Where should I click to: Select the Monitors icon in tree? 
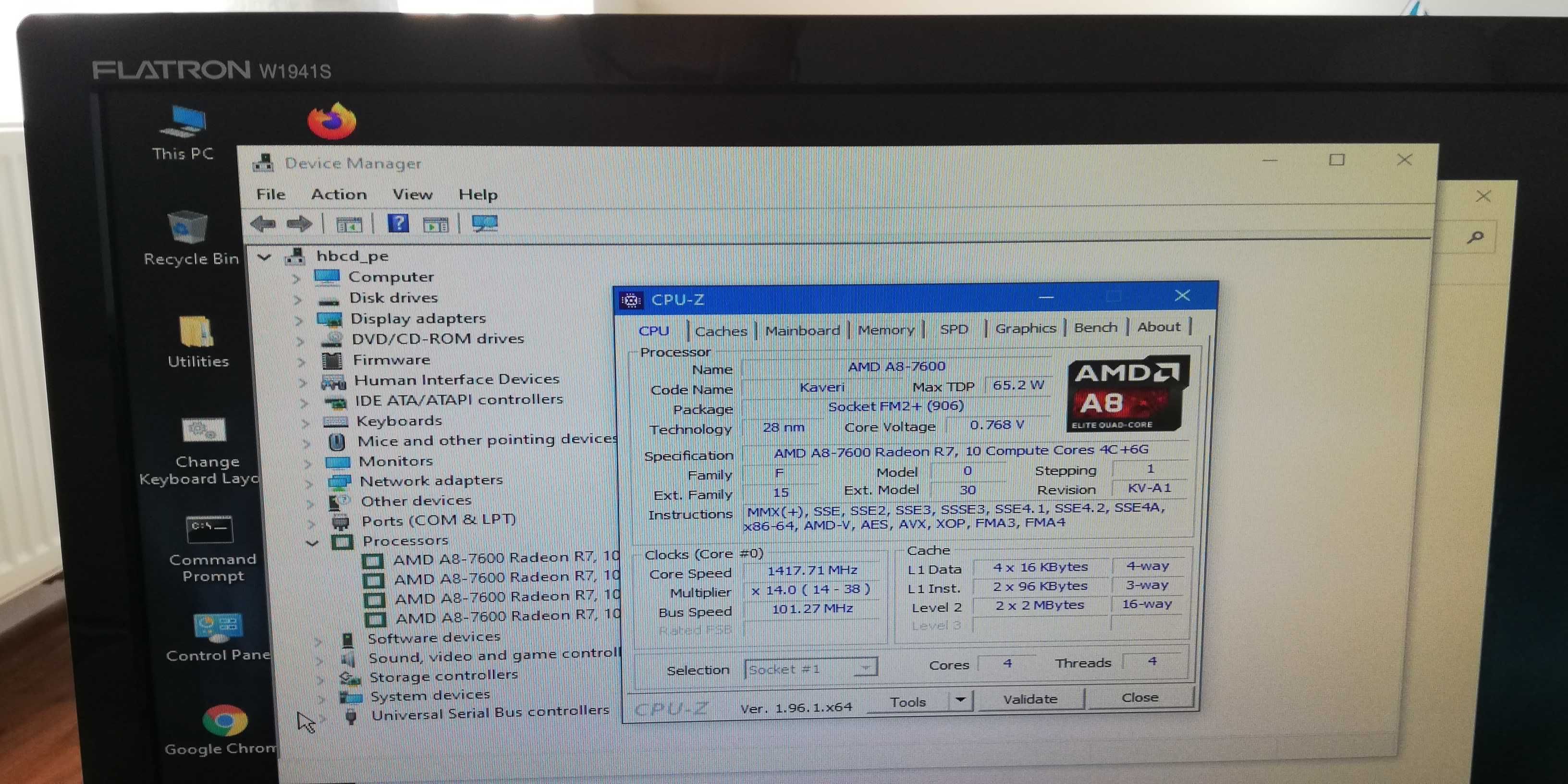[x=338, y=462]
